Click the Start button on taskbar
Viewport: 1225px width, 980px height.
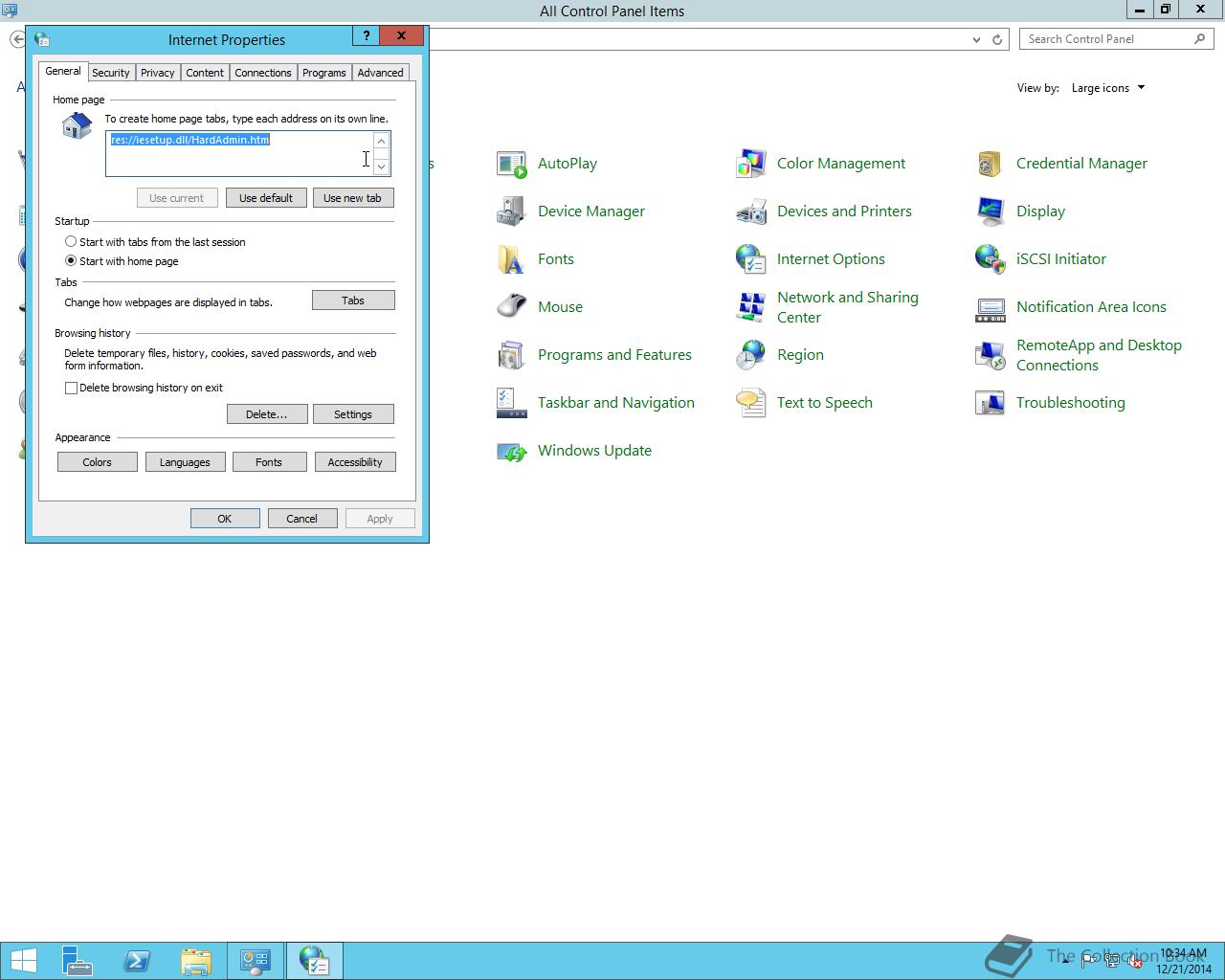click(x=24, y=961)
